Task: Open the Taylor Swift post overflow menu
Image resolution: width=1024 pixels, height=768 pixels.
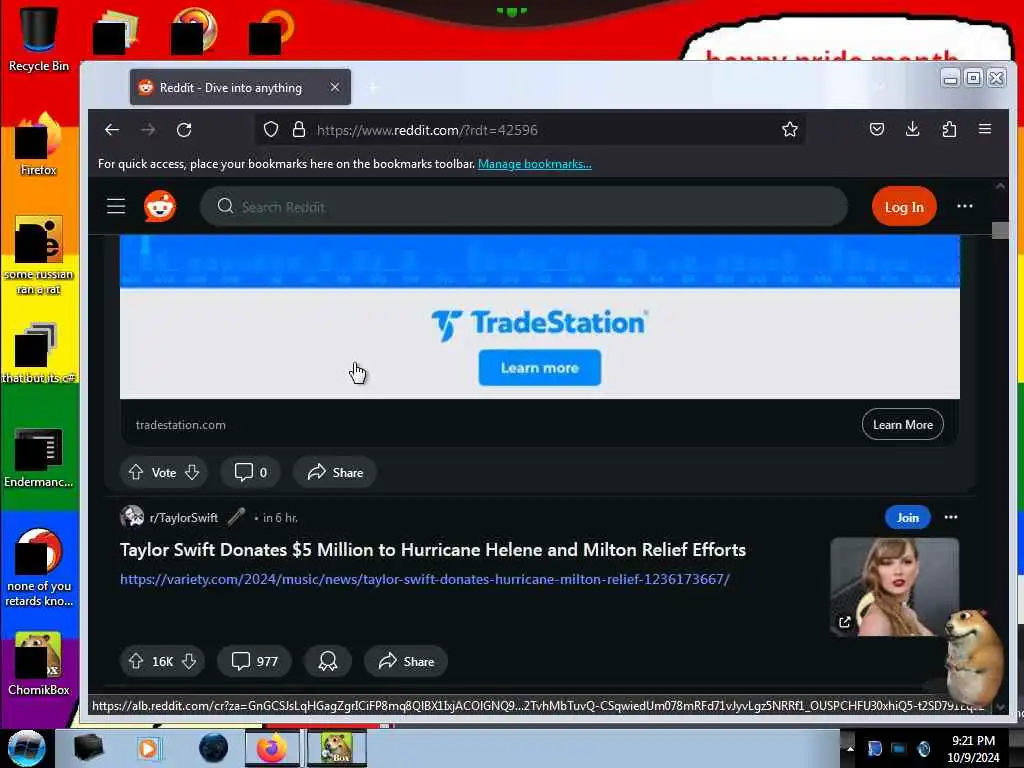Action: [x=951, y=517]
